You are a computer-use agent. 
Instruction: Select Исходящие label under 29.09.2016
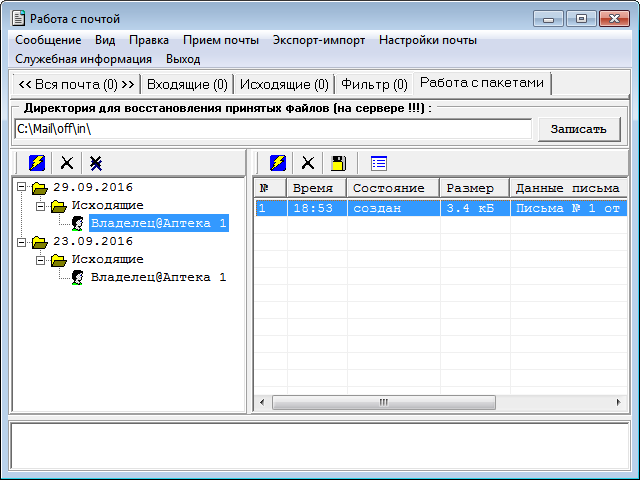tap(108, 205)
